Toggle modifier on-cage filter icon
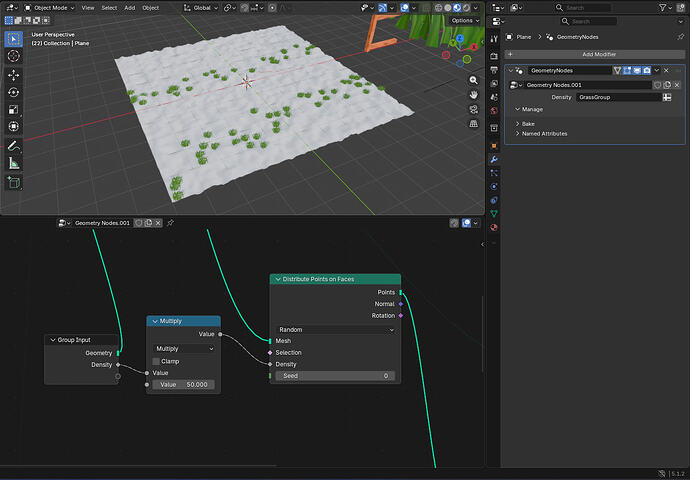The image size is (690, 480). [x=617, y=70]
